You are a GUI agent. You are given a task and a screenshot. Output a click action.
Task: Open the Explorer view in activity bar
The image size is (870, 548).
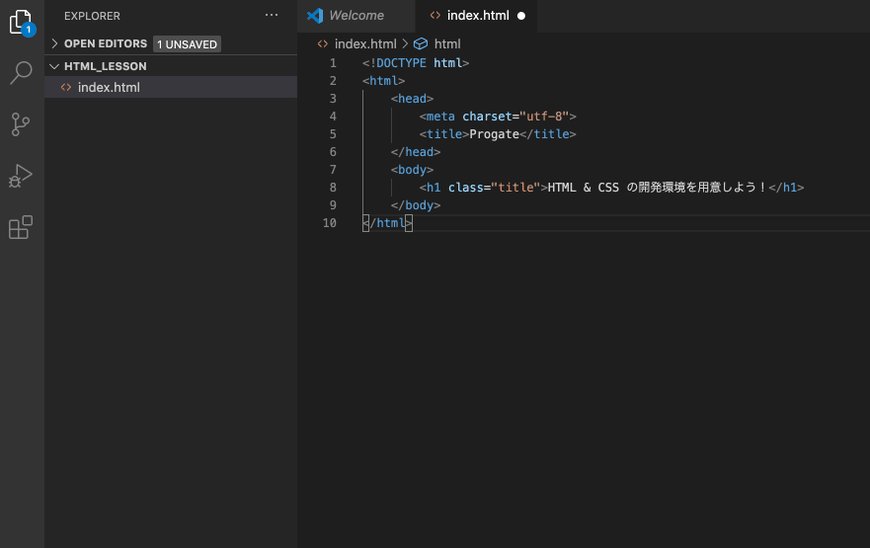(x=21, y=22)
